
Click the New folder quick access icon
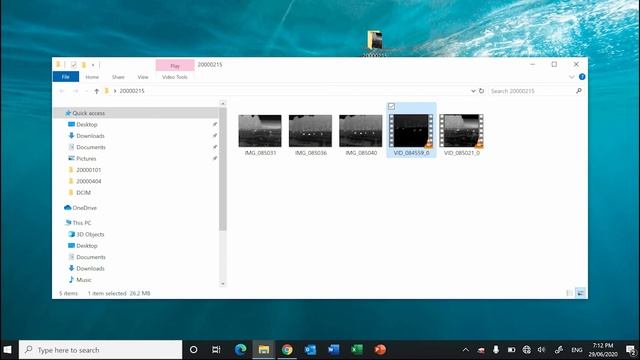tap(84, 64)
